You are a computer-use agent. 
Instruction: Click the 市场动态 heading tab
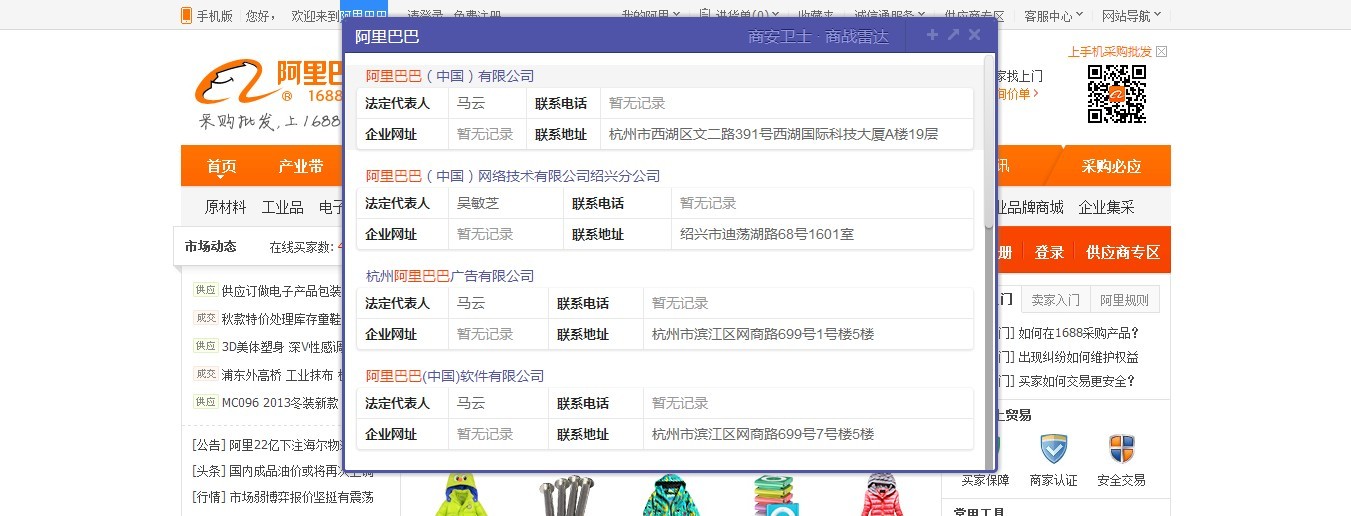pos(211,247)
